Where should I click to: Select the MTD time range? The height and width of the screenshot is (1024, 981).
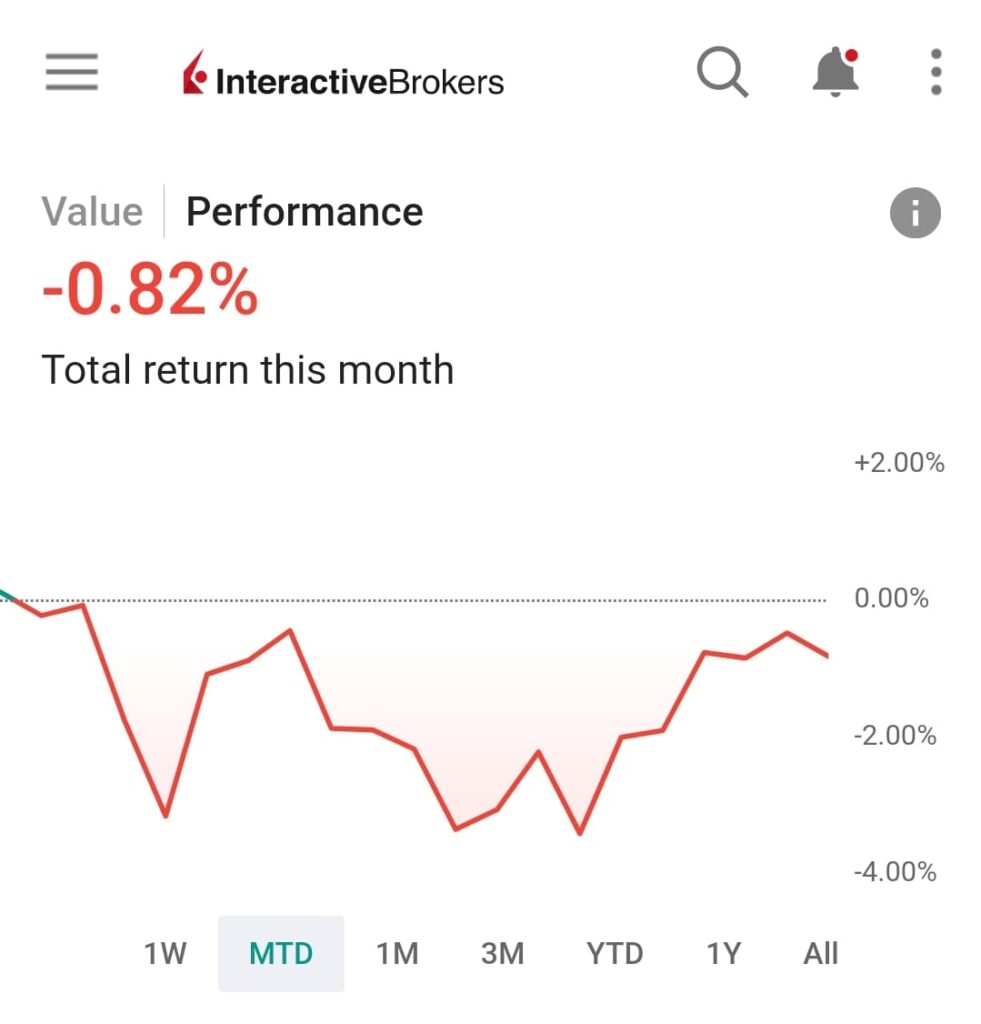281,953
